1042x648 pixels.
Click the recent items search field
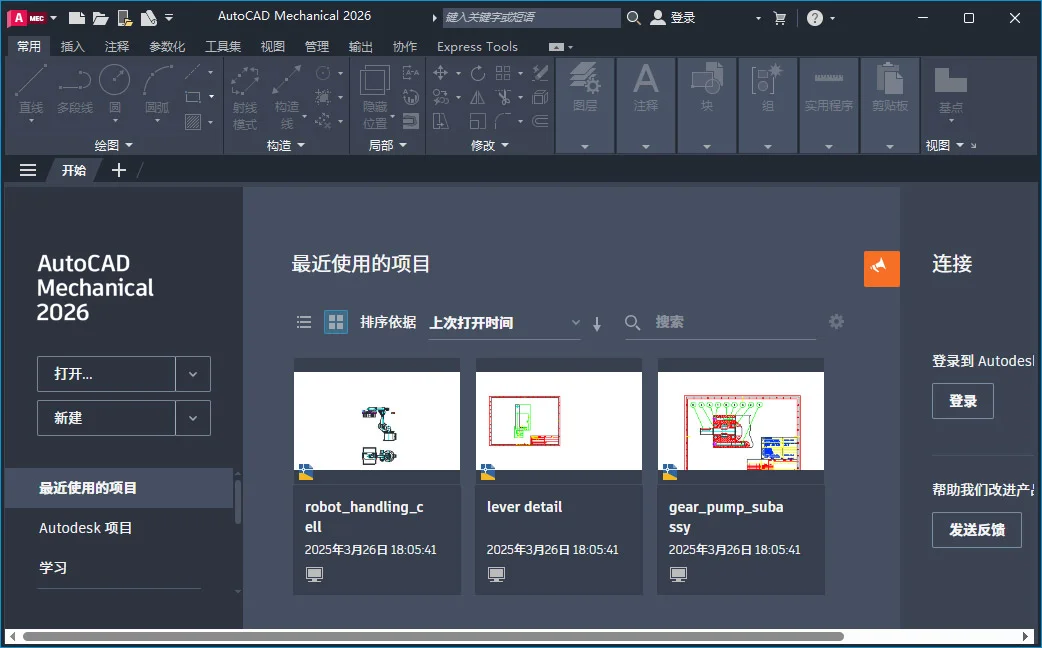click(x=720, y=322)
